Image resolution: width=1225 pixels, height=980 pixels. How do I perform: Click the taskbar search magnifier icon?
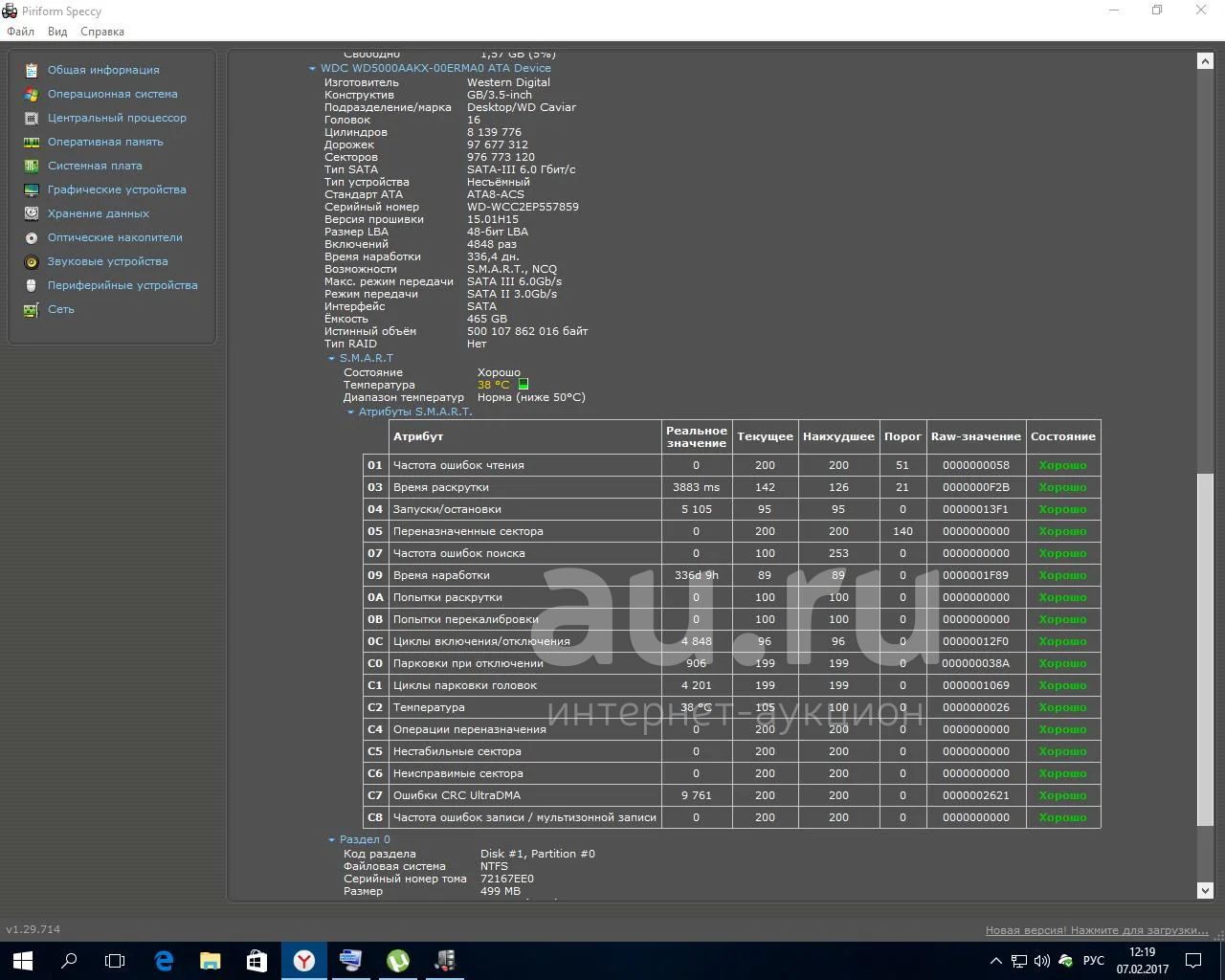click(x=69, y=961)
